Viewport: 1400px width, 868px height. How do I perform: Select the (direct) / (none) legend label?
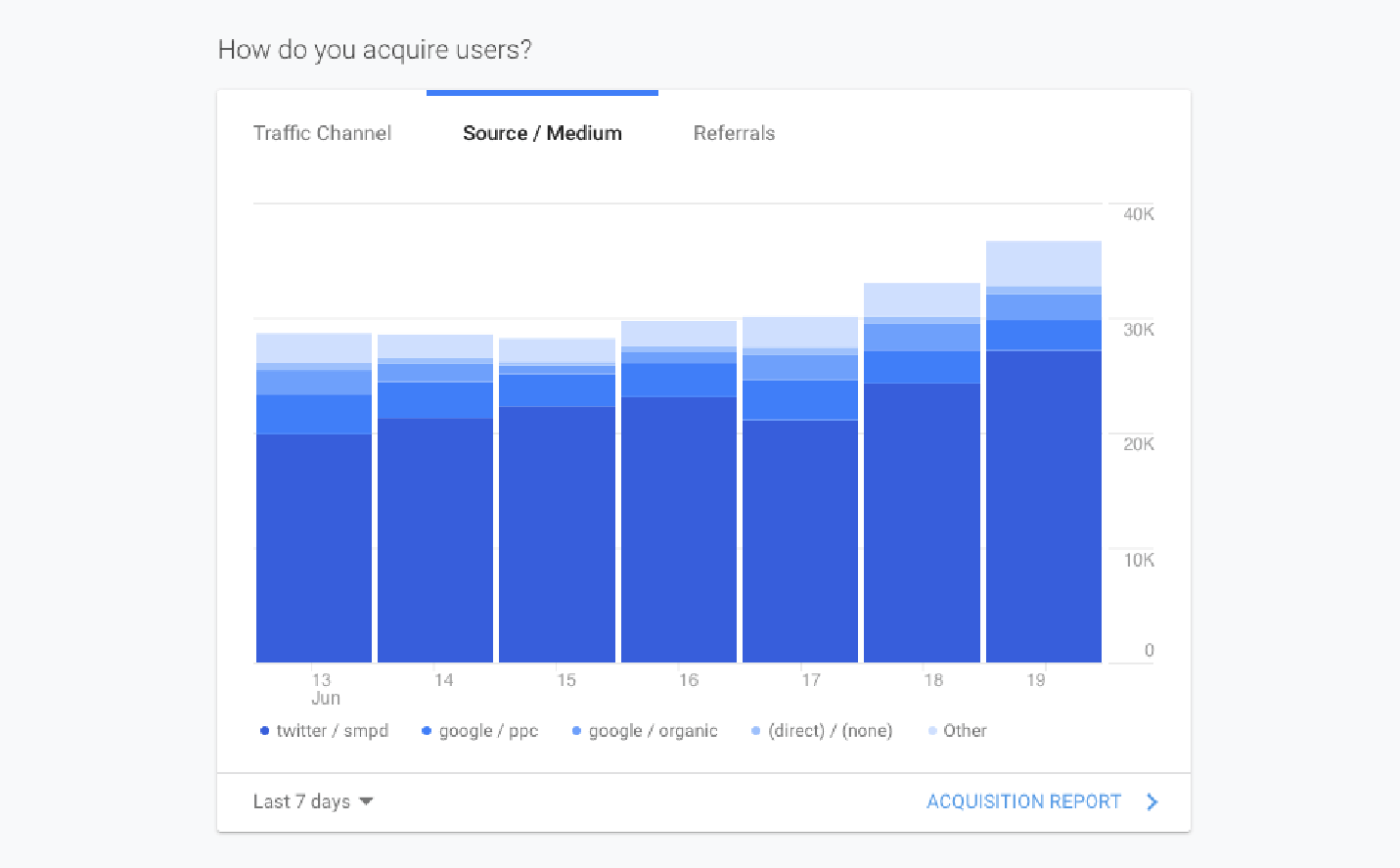[x=831, y=731]
